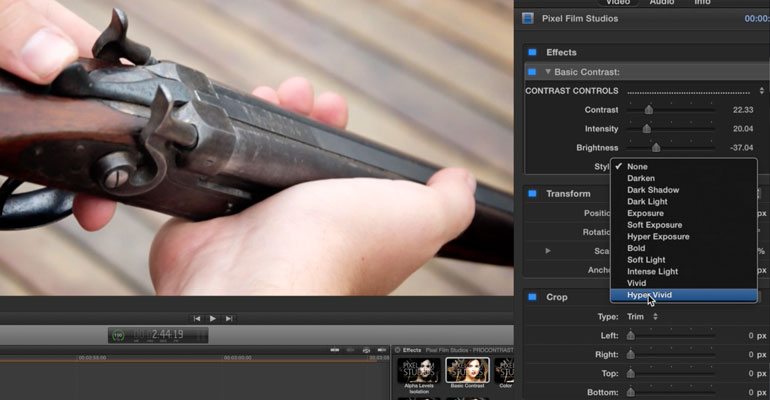Click the background tasks 100% indicator

(x=118, y=335)
